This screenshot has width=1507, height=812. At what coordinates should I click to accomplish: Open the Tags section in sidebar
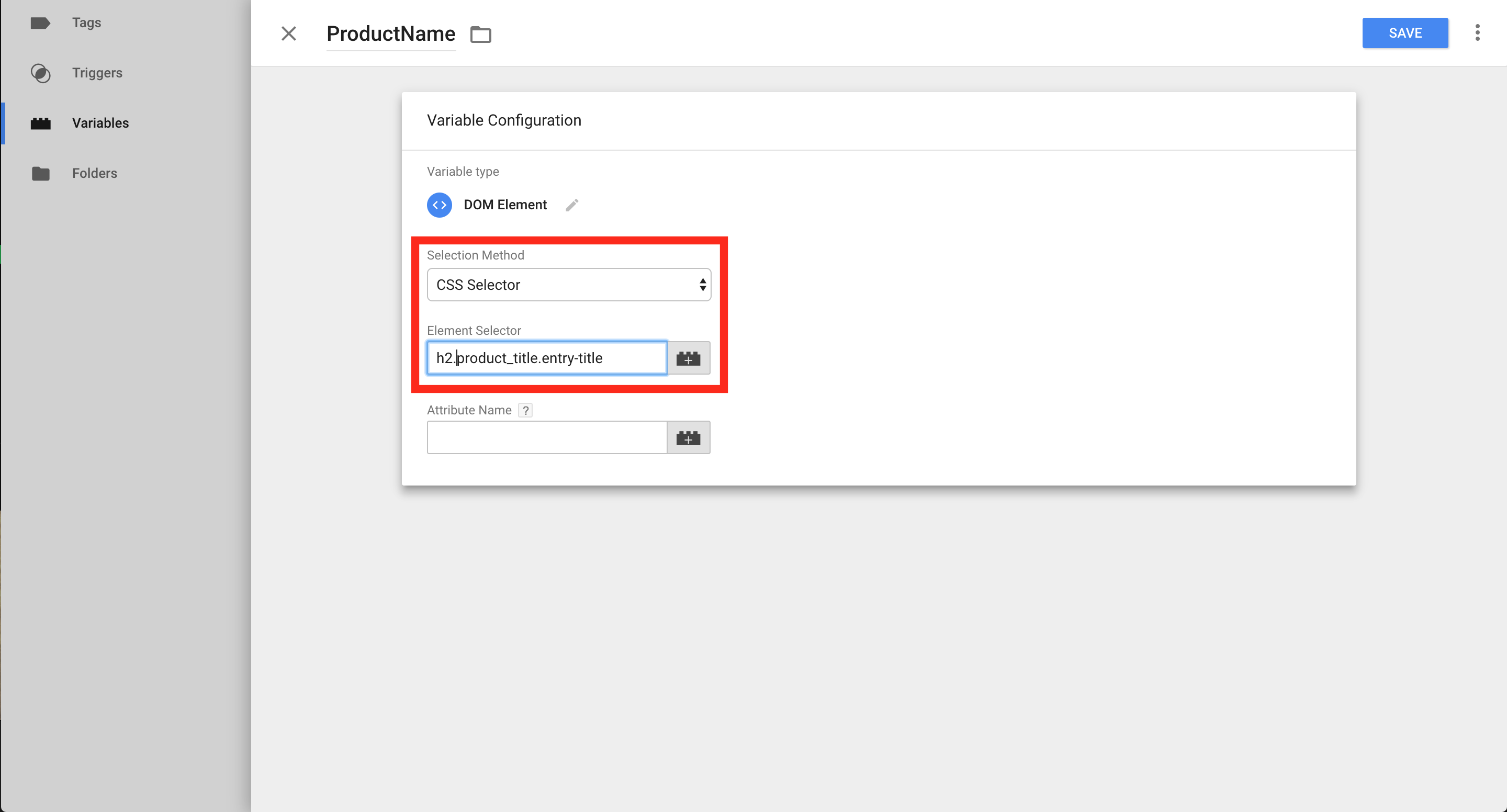click(x=86, y=23)
